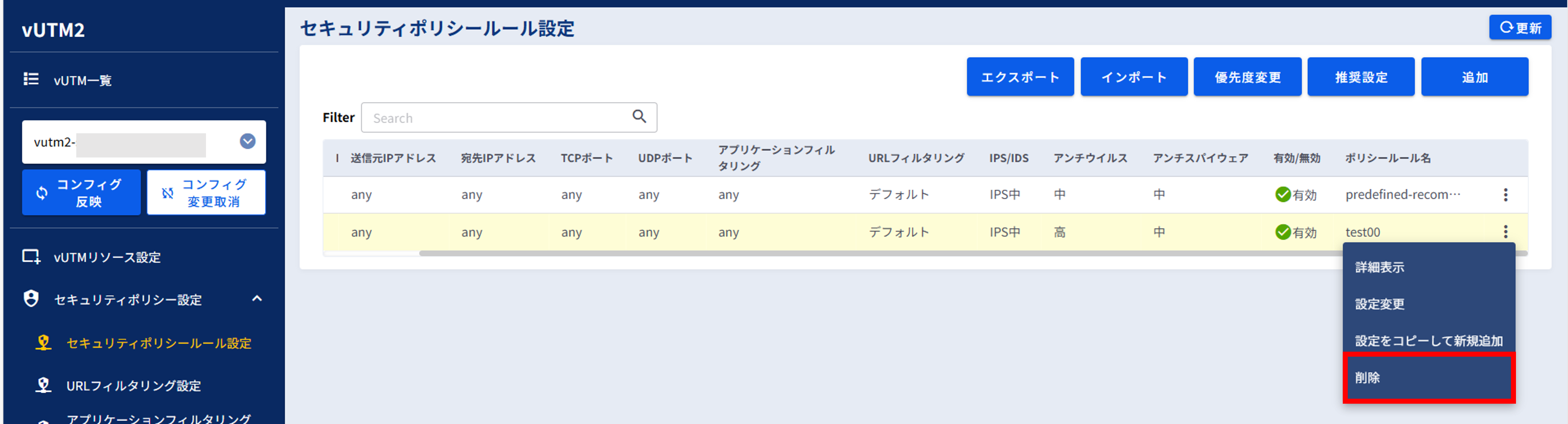Click the URLフィルタリング column header
Viewport: 1568px width, 424px height.
916,158
